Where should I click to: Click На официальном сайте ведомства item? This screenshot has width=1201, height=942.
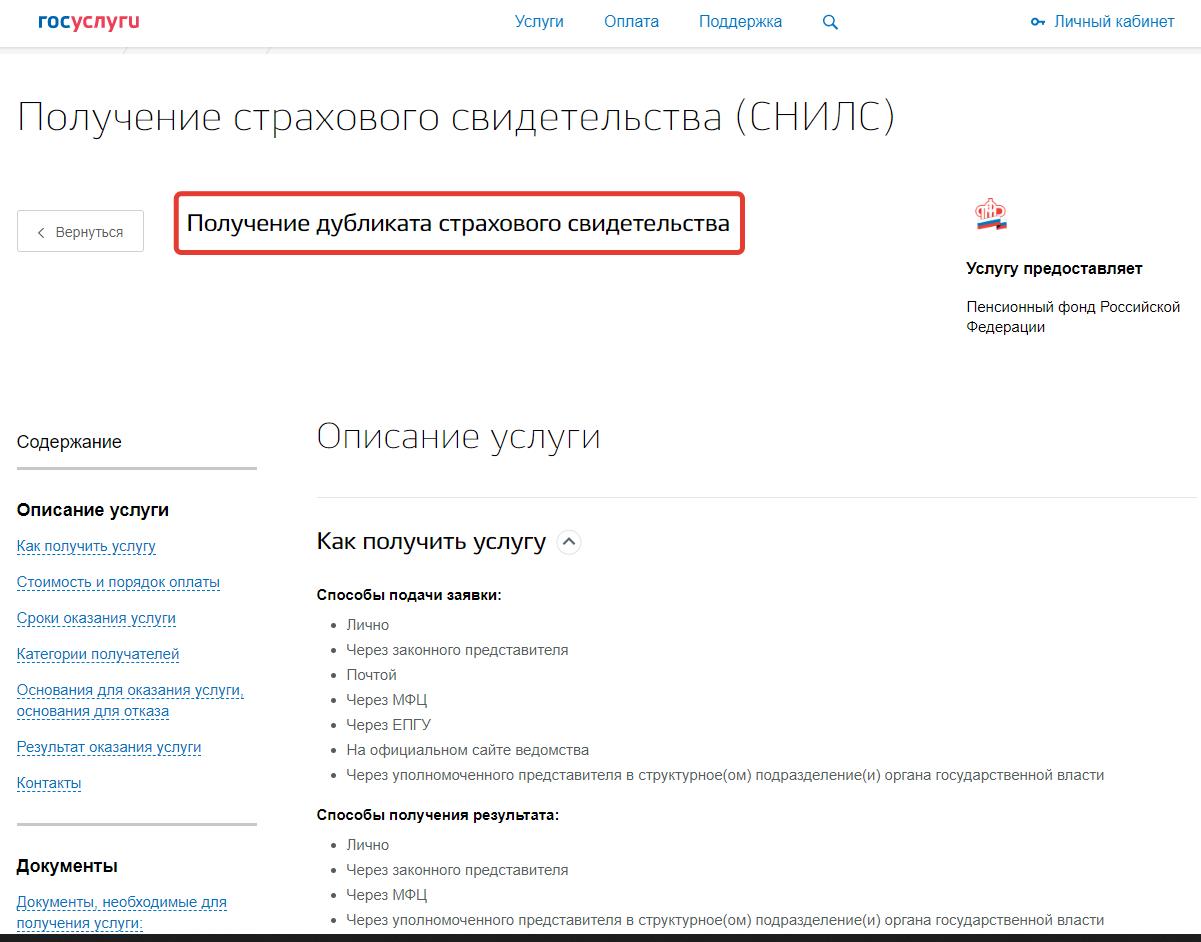(x=468, y=750)
